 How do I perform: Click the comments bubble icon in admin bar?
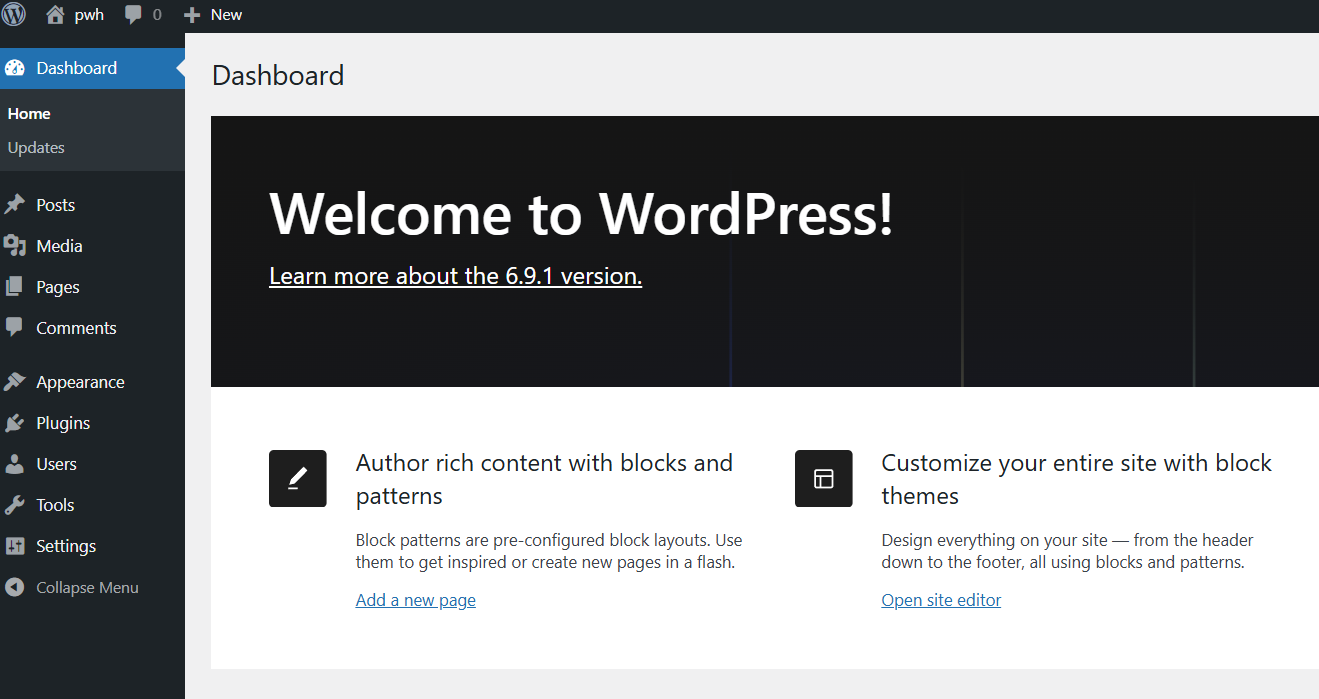(x=133, y=15)
